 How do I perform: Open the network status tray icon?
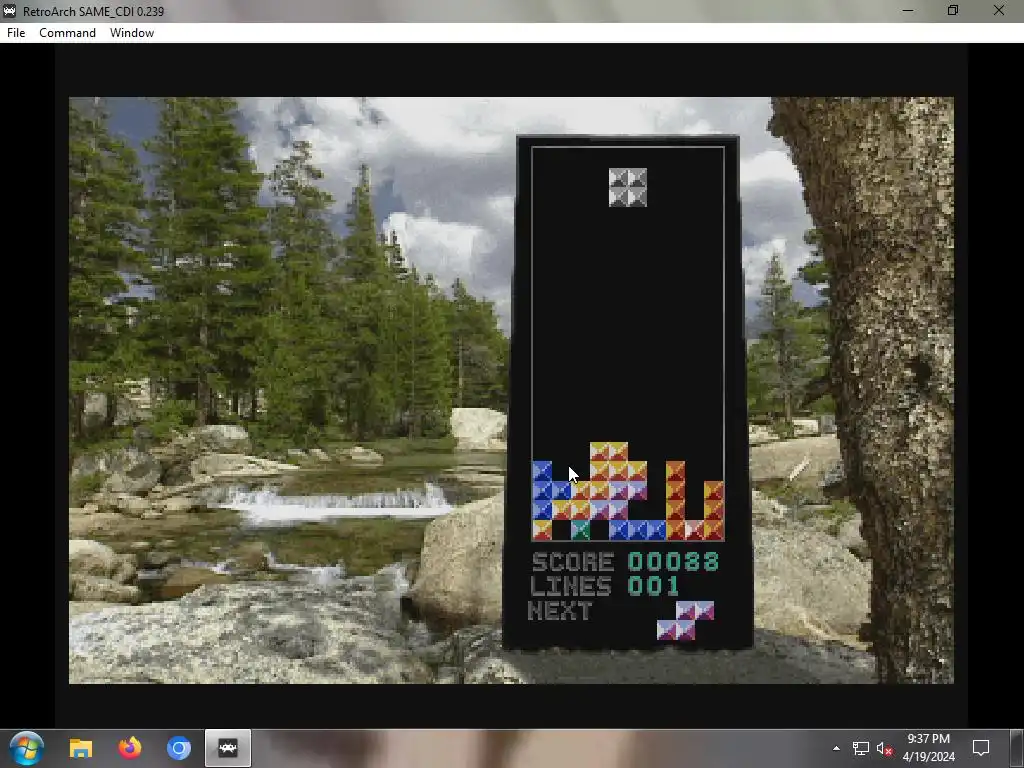[x=861, y=748]
